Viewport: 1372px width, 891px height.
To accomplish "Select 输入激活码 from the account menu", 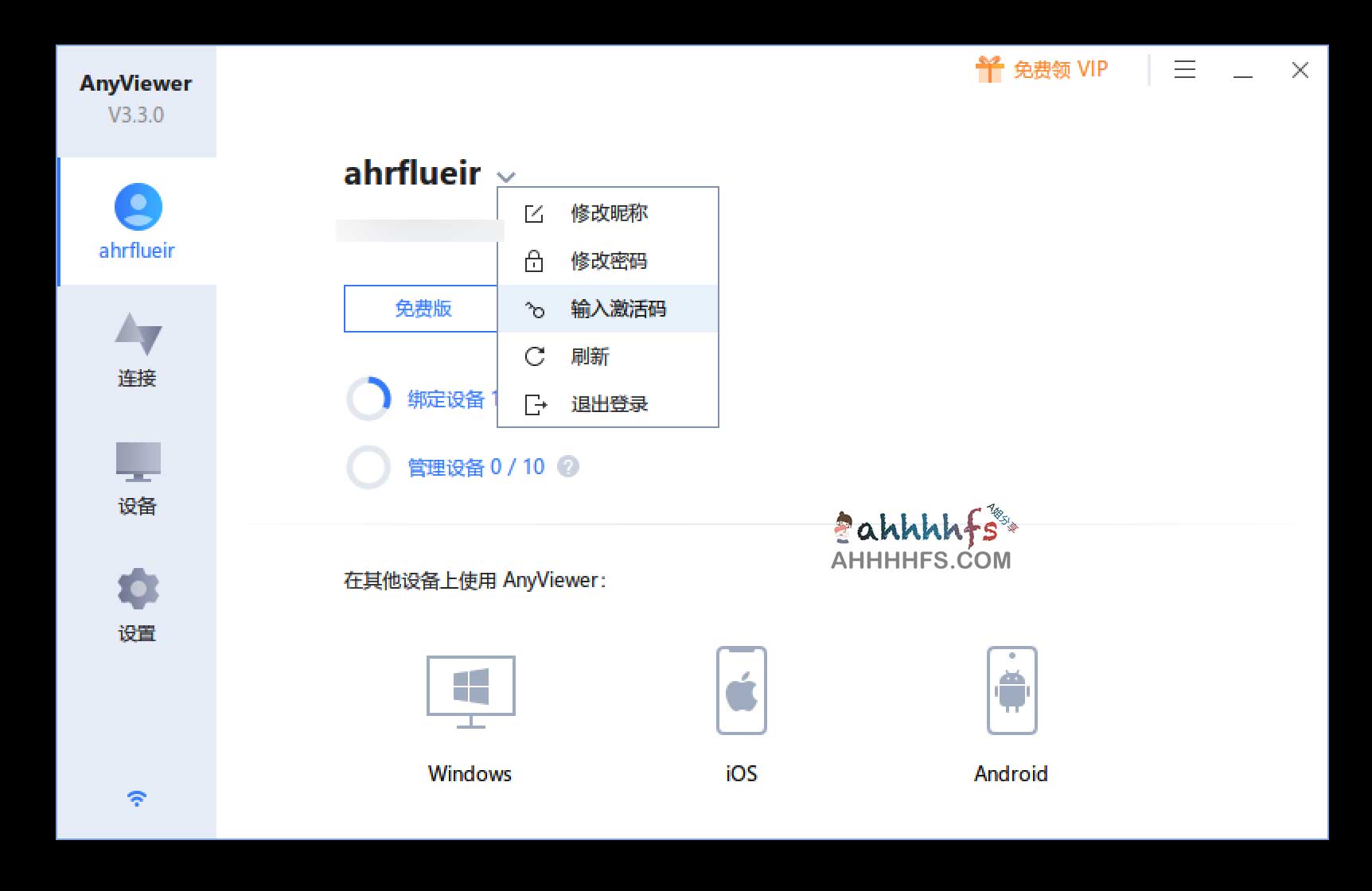I will (x=619, y=309).
